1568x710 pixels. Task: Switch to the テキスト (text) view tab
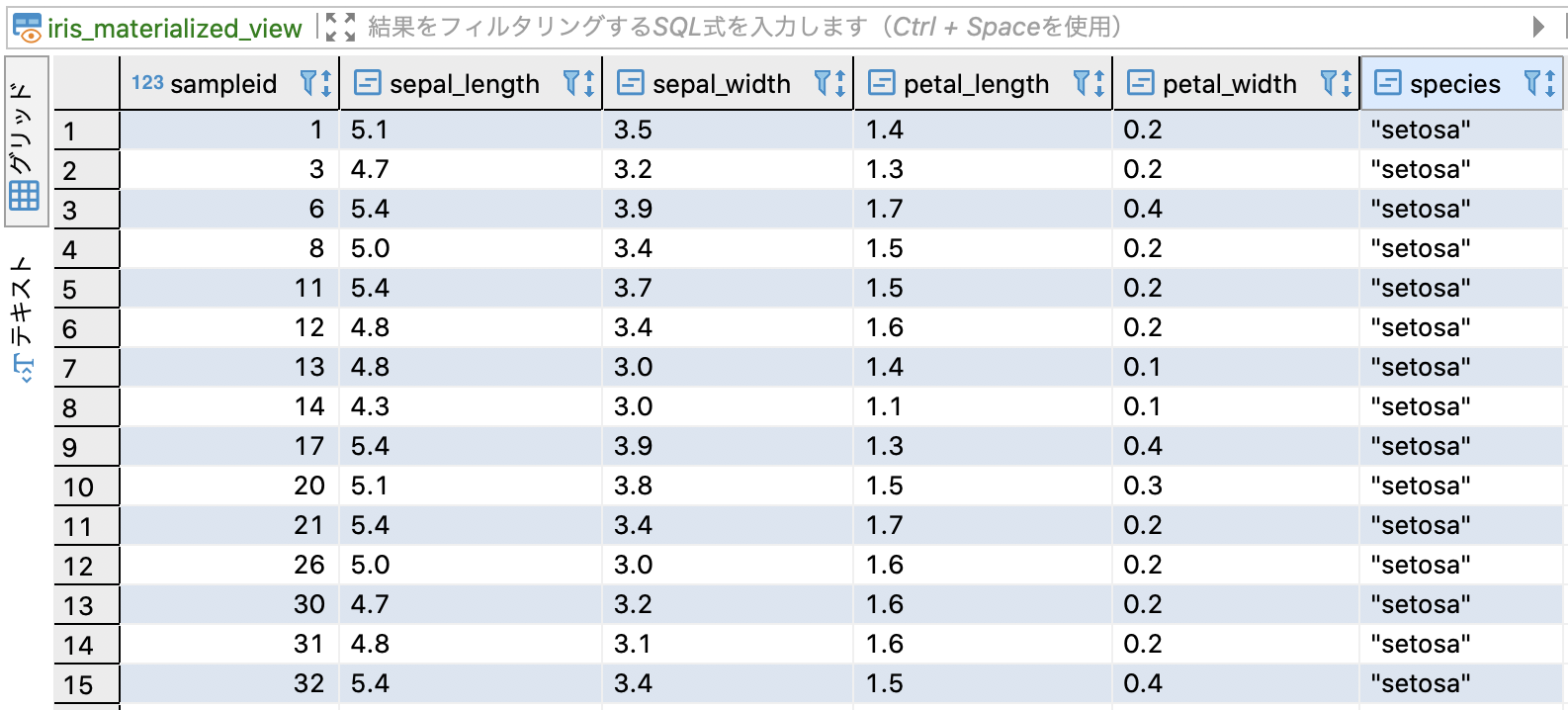point(24,318)
